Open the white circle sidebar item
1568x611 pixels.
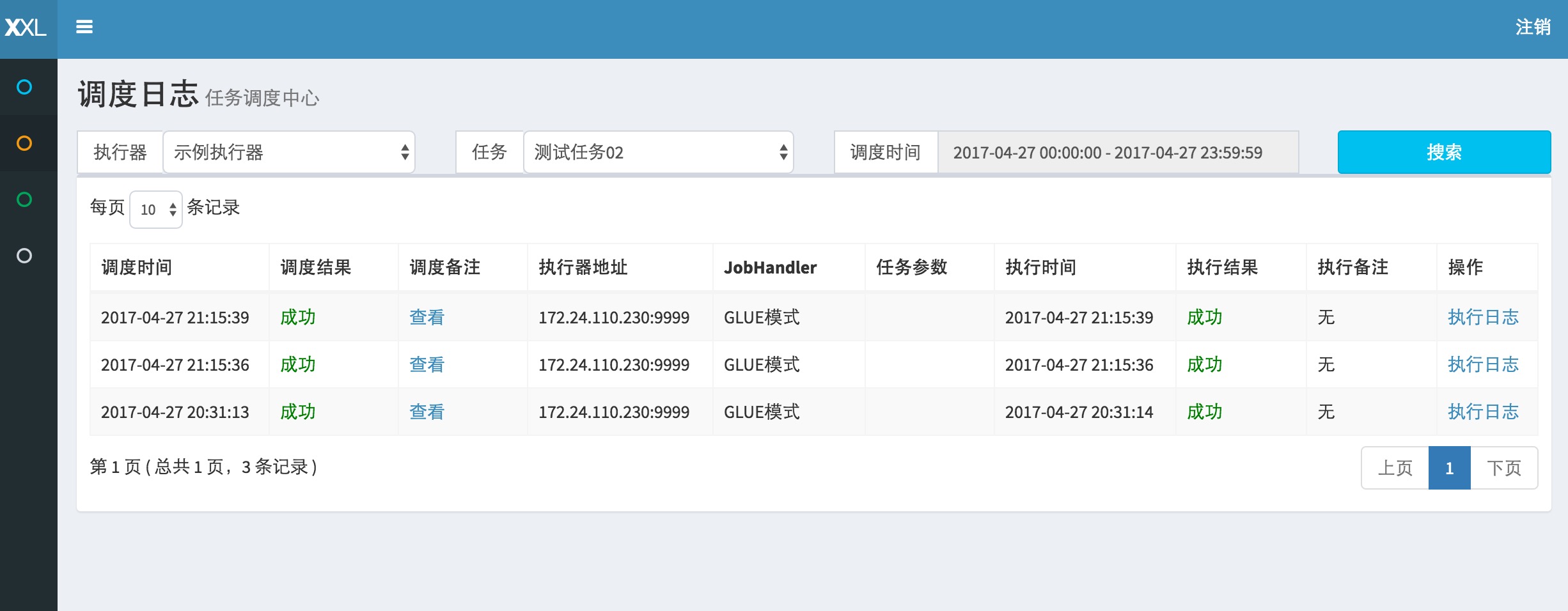[24, 256]
